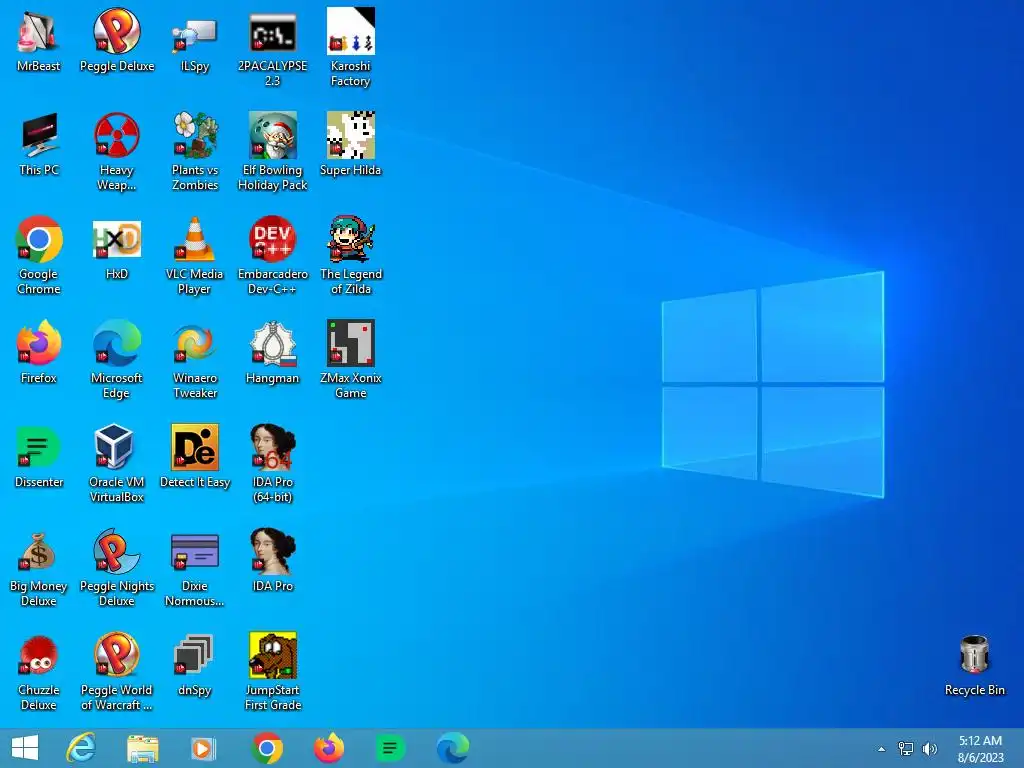Launch Microsoft Edge from the taskbar
Screen dimensions: 1024x768
(452, 748)
